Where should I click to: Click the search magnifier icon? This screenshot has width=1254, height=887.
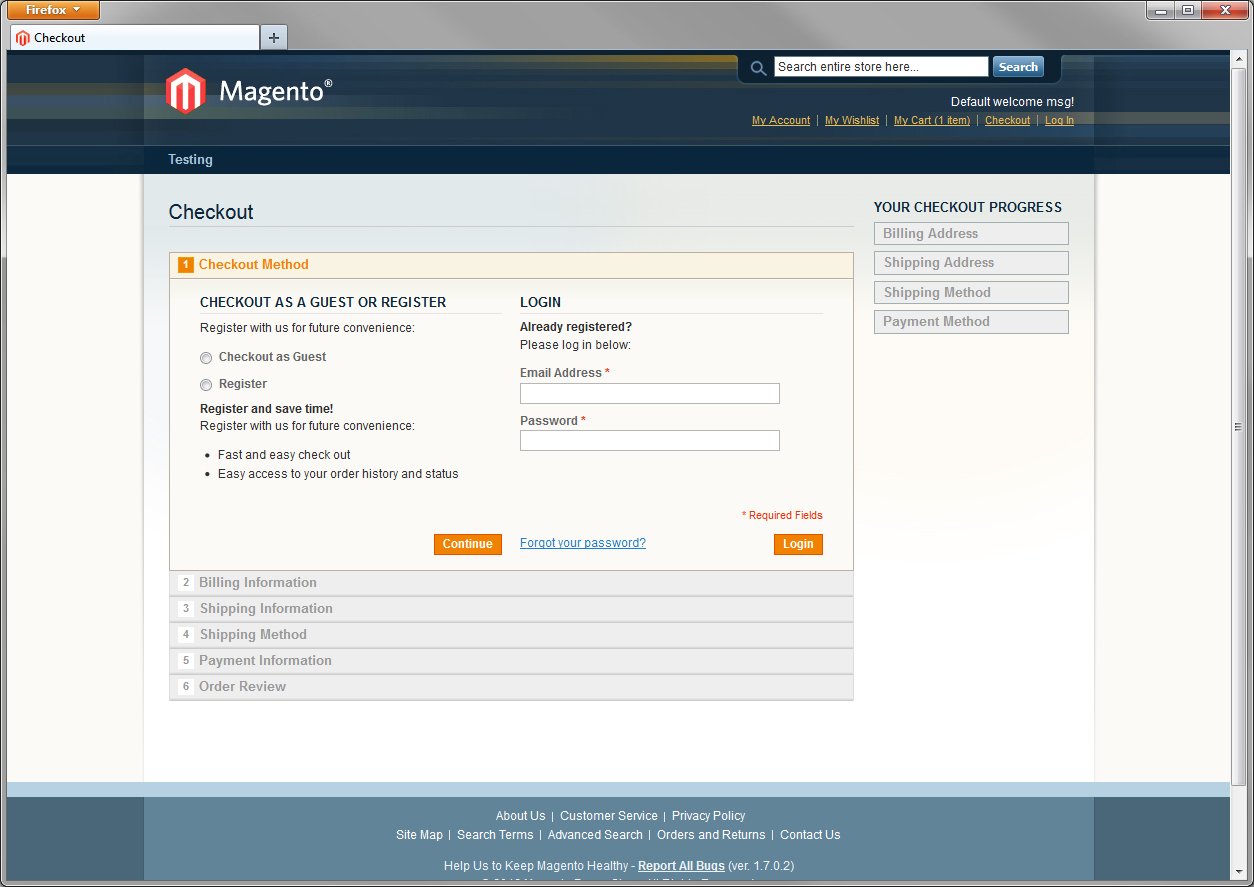click(x=758, y=68)
